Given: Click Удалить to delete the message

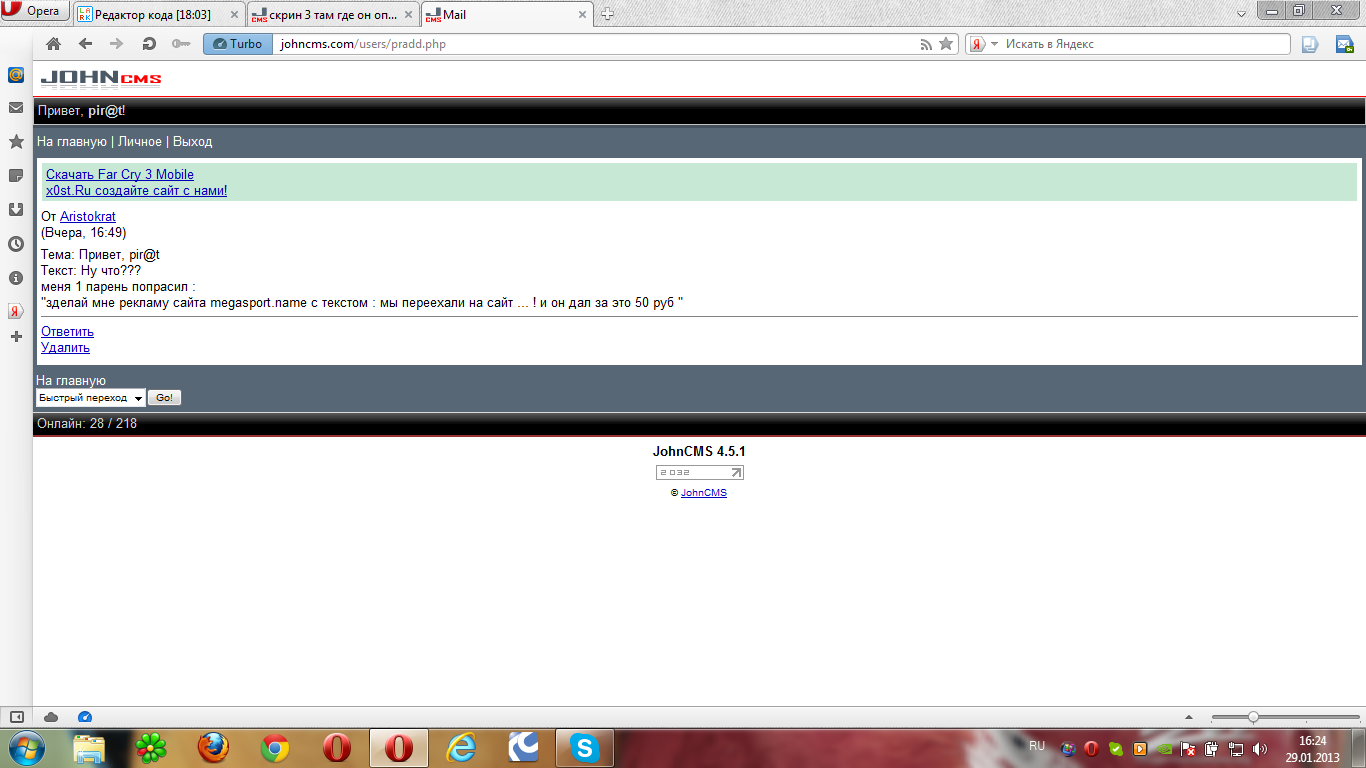Looking at the screenshot, I should [65, 348].
